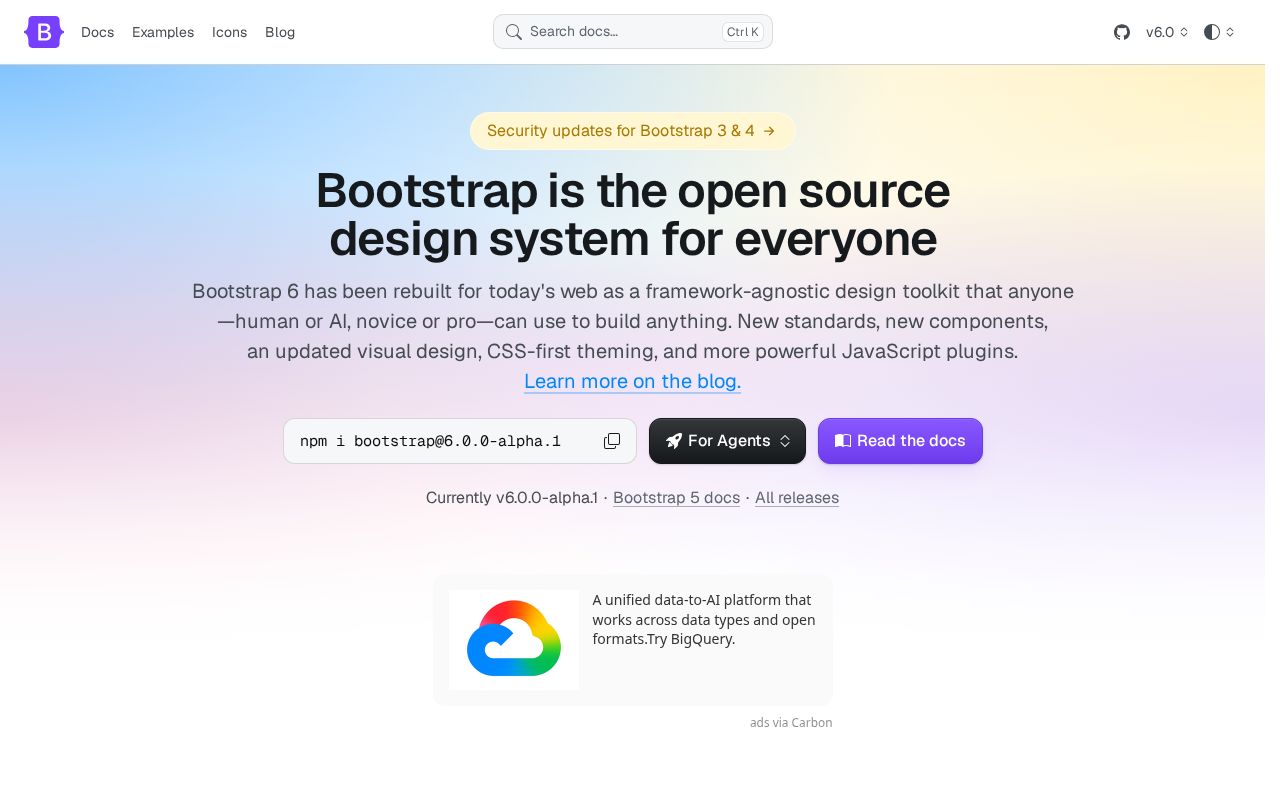View the All releases link
Image resolution: width=1280 pixels, height=800 pixels.
797,498
